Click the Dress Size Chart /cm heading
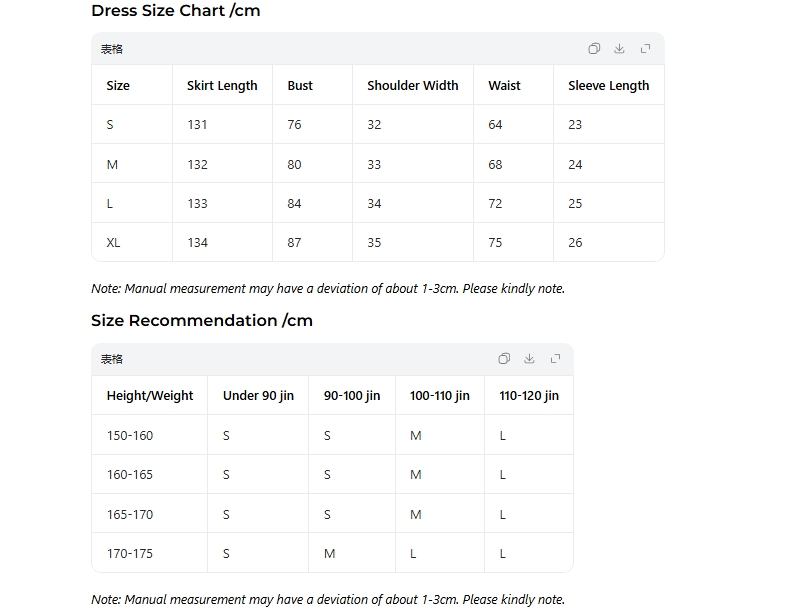Image resolution: width=802 pixels, height=612 pixels. click(176, 11)
